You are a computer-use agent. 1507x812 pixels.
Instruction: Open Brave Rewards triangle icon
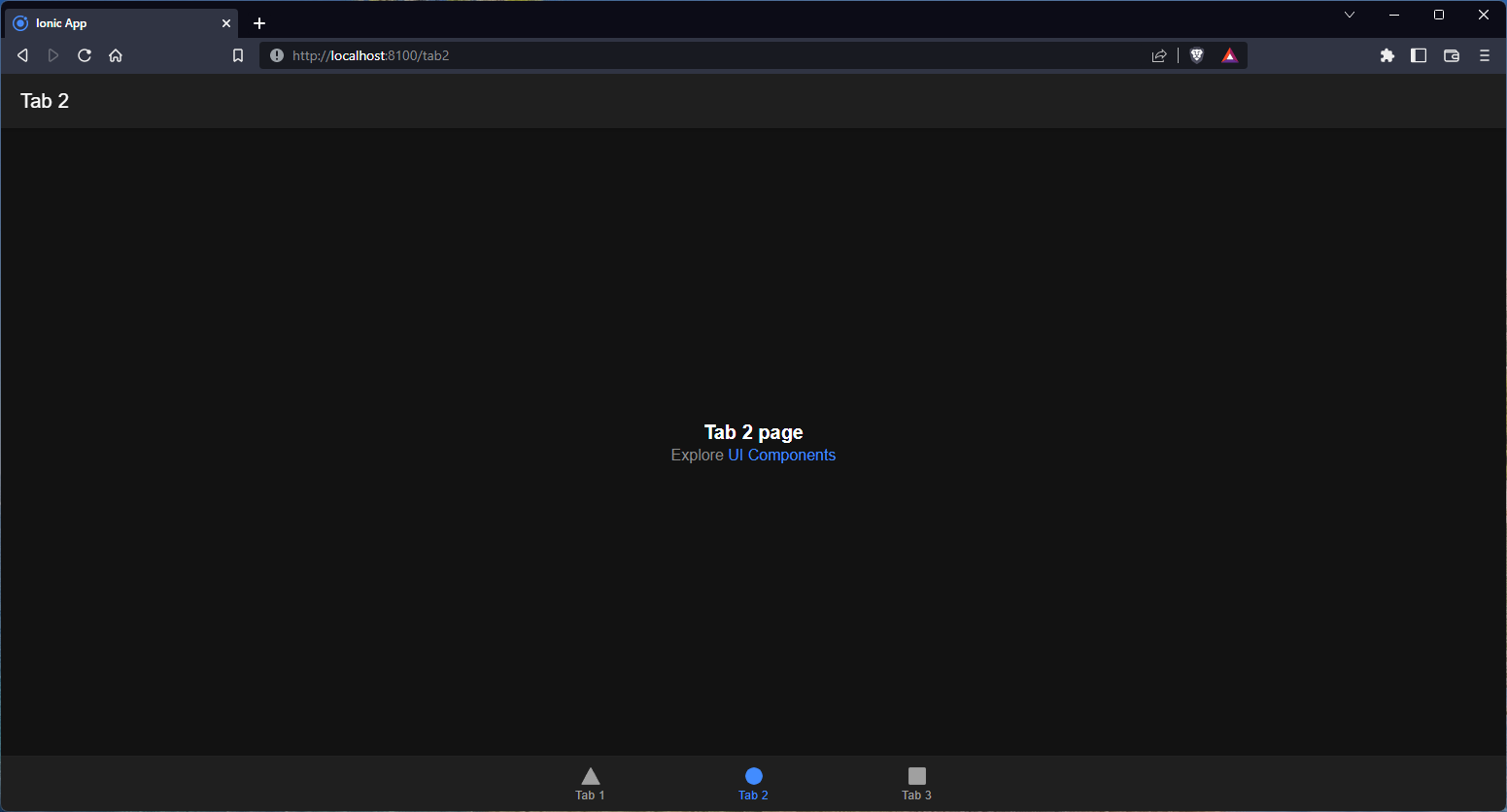(x=1230, y=55)
